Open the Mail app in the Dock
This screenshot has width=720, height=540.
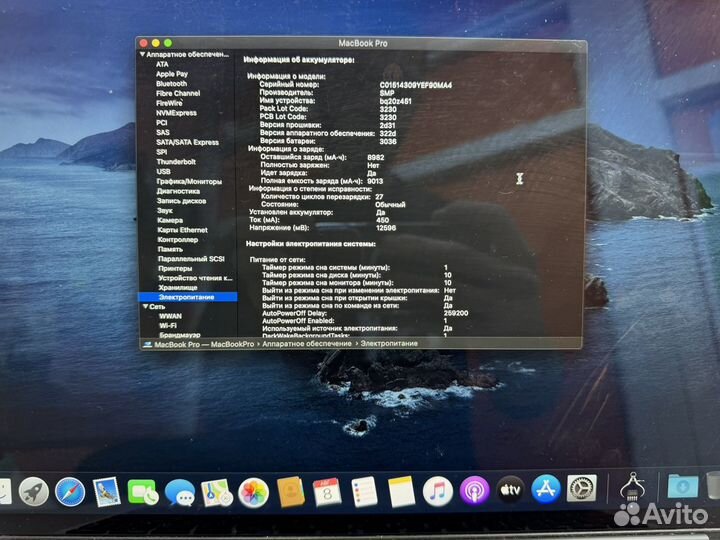coord(107,492)
